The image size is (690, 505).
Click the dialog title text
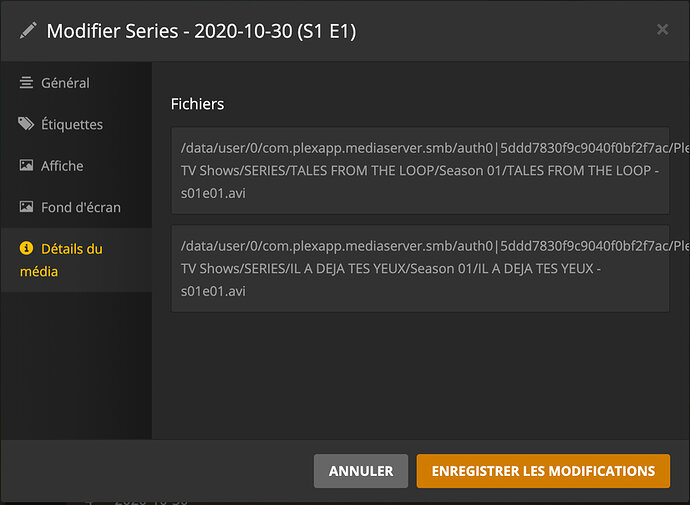pos(201,31)
